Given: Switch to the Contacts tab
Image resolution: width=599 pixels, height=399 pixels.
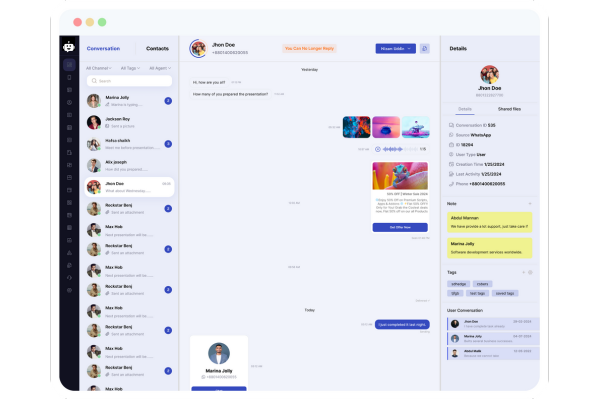Looking at the screenshot, I should coord(157,49).
